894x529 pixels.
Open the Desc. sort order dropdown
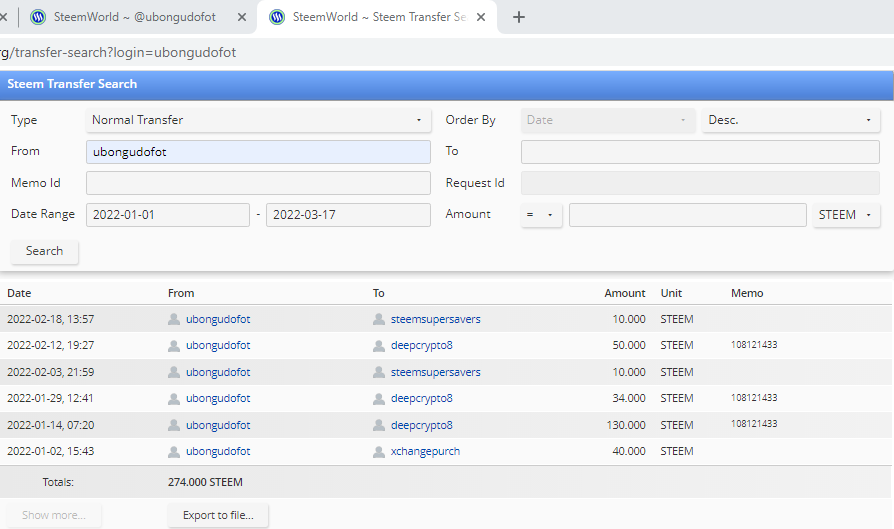791,120
